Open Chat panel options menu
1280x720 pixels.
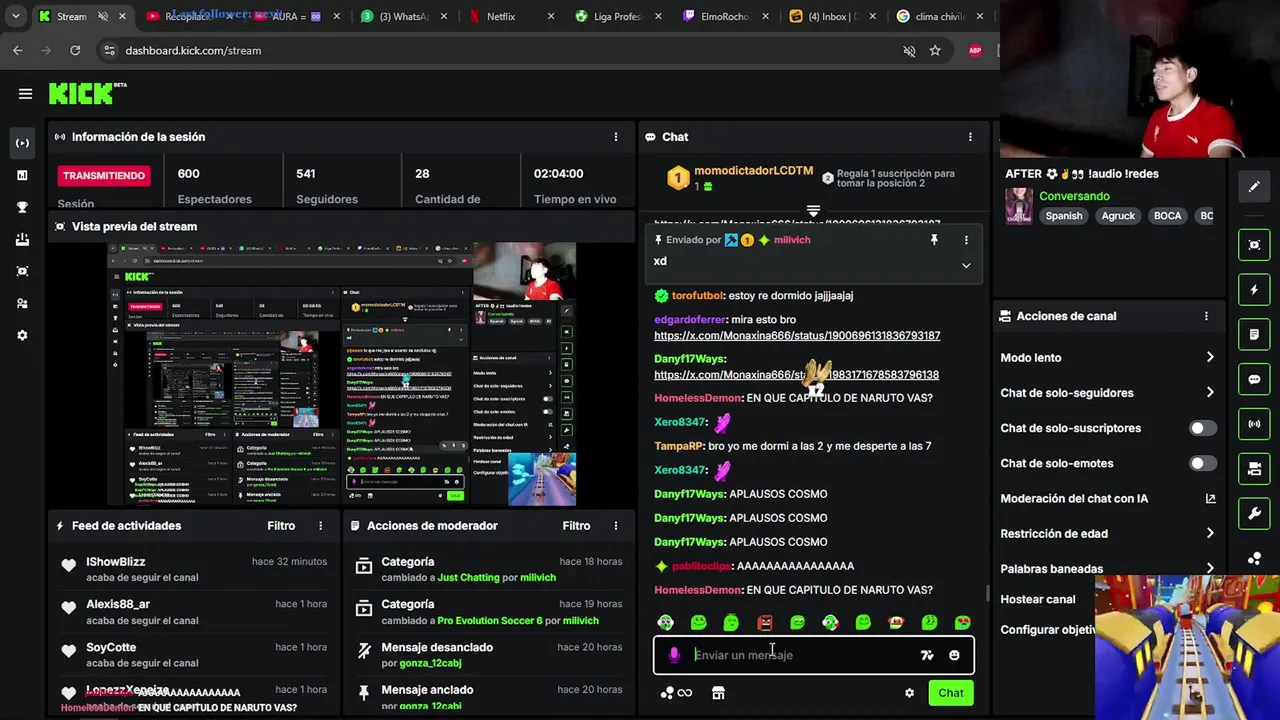pos(969,137)
